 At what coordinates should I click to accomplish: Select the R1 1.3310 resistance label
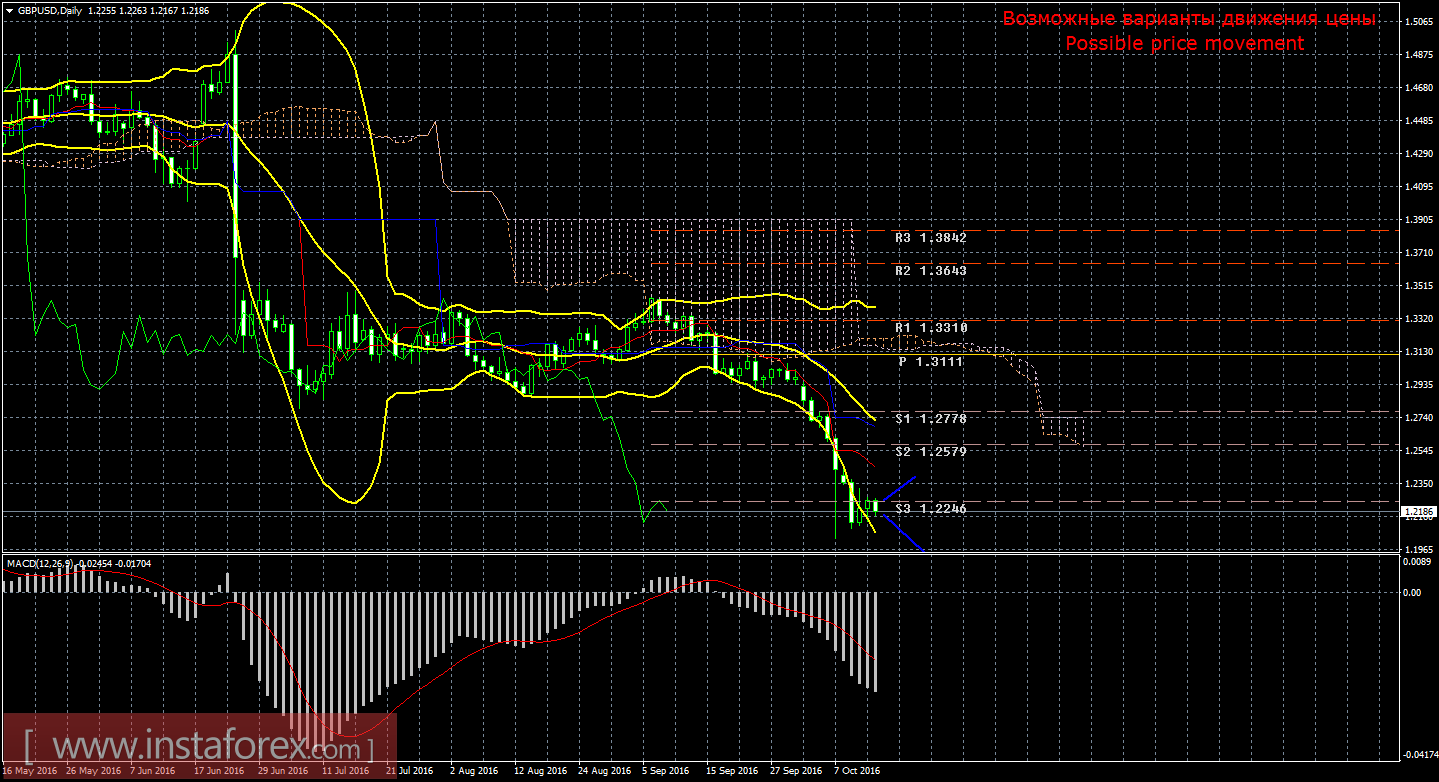(930, 328)
